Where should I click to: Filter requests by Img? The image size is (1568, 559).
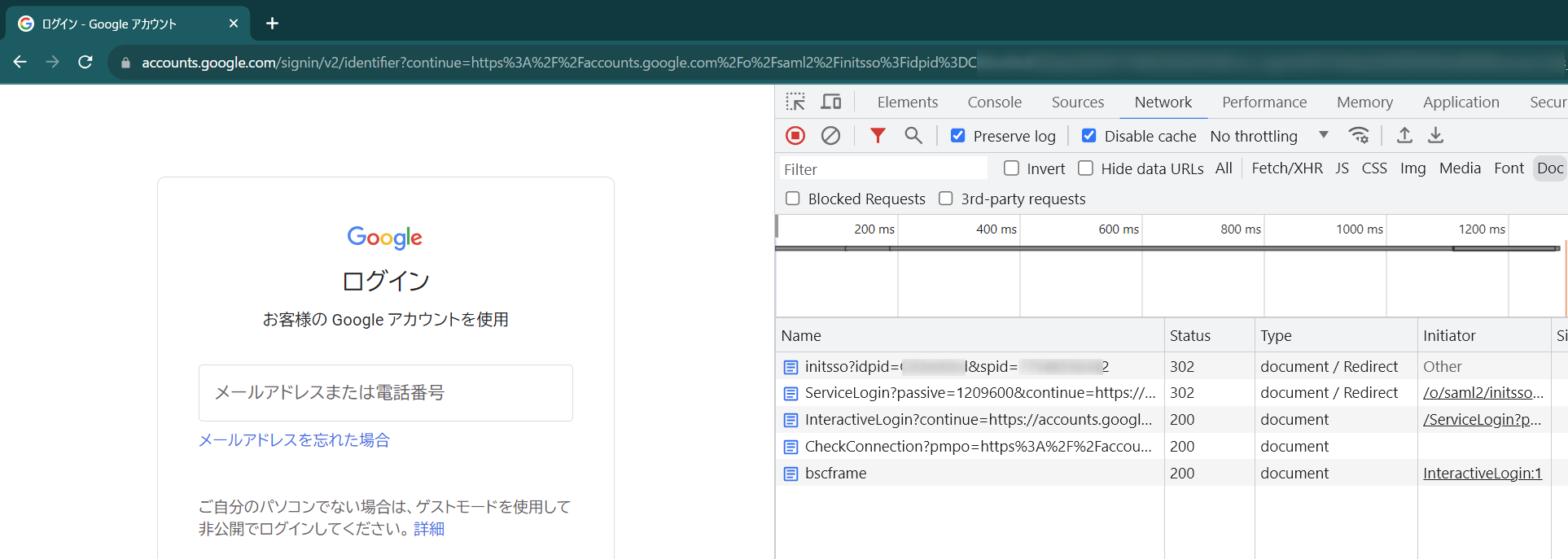[x=1413, y=168]
